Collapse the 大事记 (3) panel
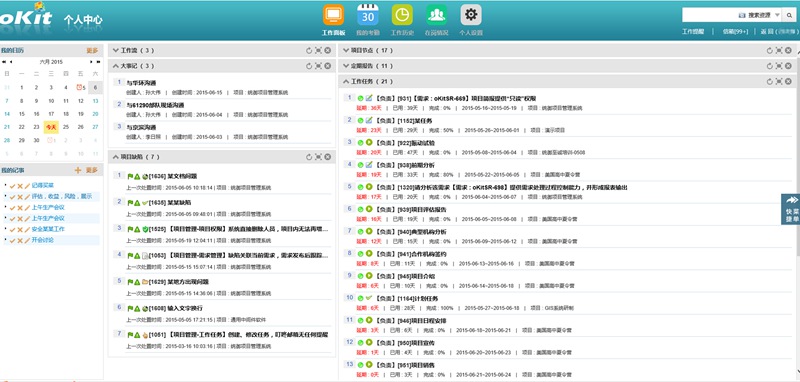 115,66
